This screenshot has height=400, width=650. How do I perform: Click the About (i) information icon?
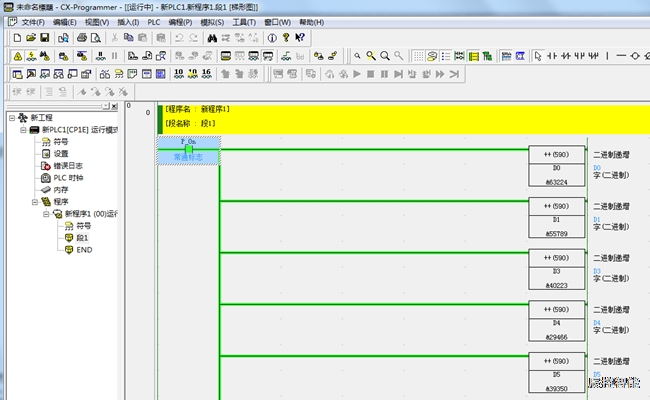pos(271,37)
